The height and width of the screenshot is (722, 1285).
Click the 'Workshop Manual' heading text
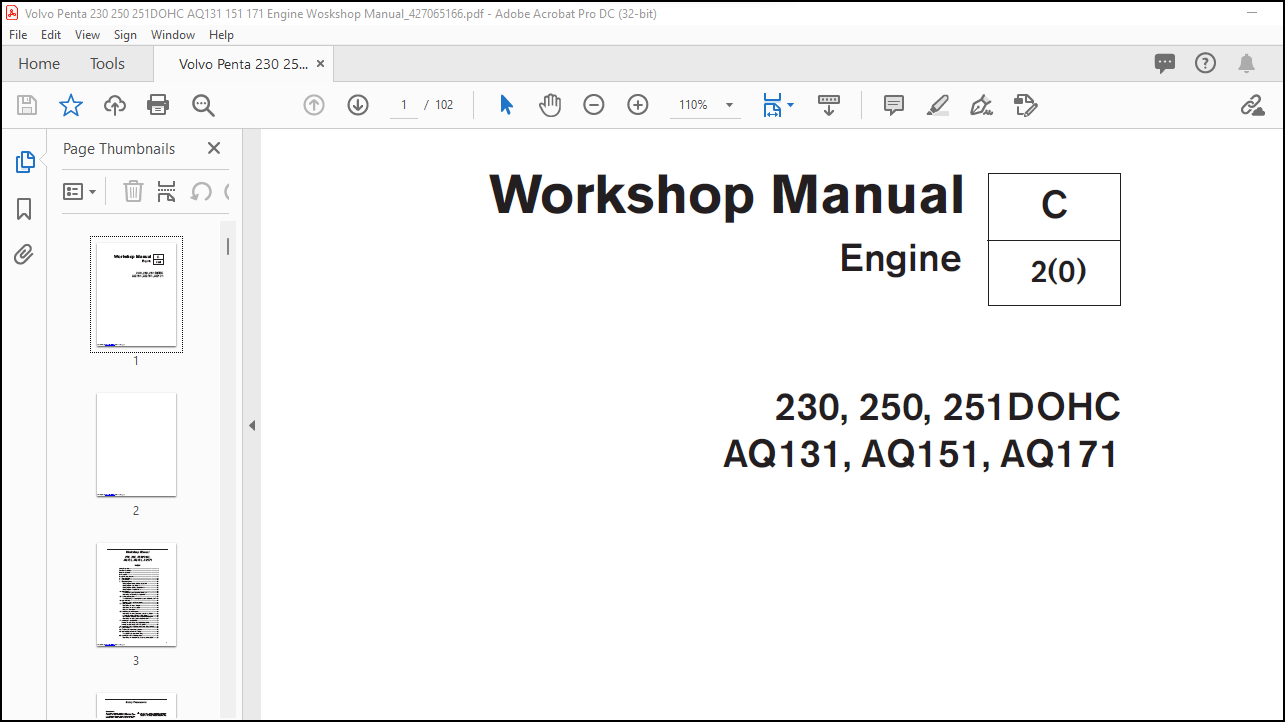click(727, 195)
